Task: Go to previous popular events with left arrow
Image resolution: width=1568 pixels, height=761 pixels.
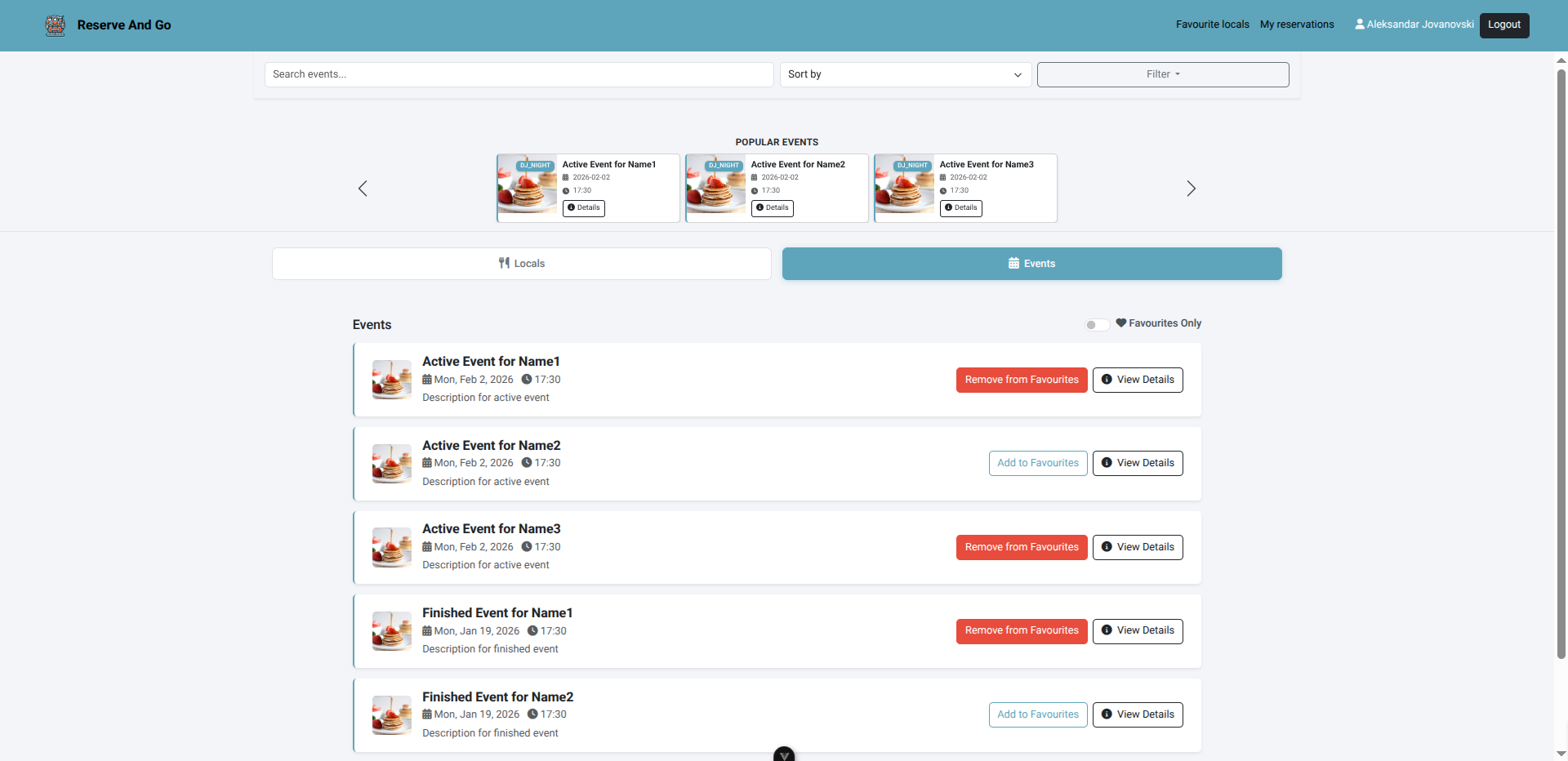Action: [363, 189]
